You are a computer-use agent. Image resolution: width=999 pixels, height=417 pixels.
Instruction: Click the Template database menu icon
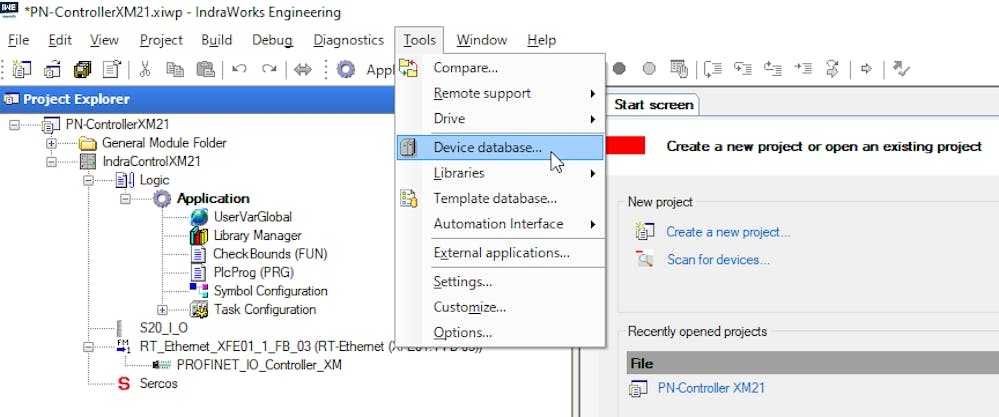click(408, 199)
